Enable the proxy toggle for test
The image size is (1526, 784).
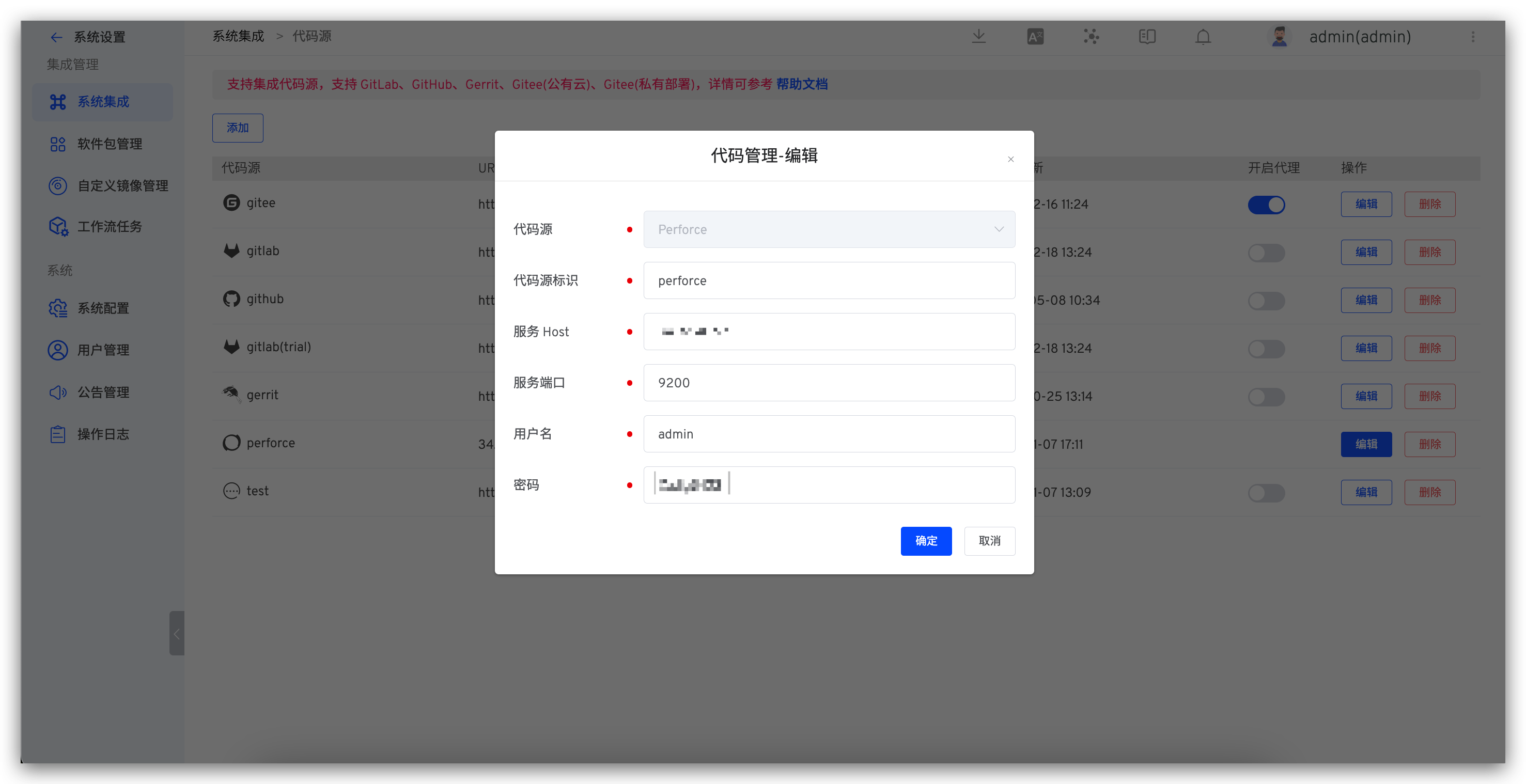pyautogui.click(x=1266, y=493)
